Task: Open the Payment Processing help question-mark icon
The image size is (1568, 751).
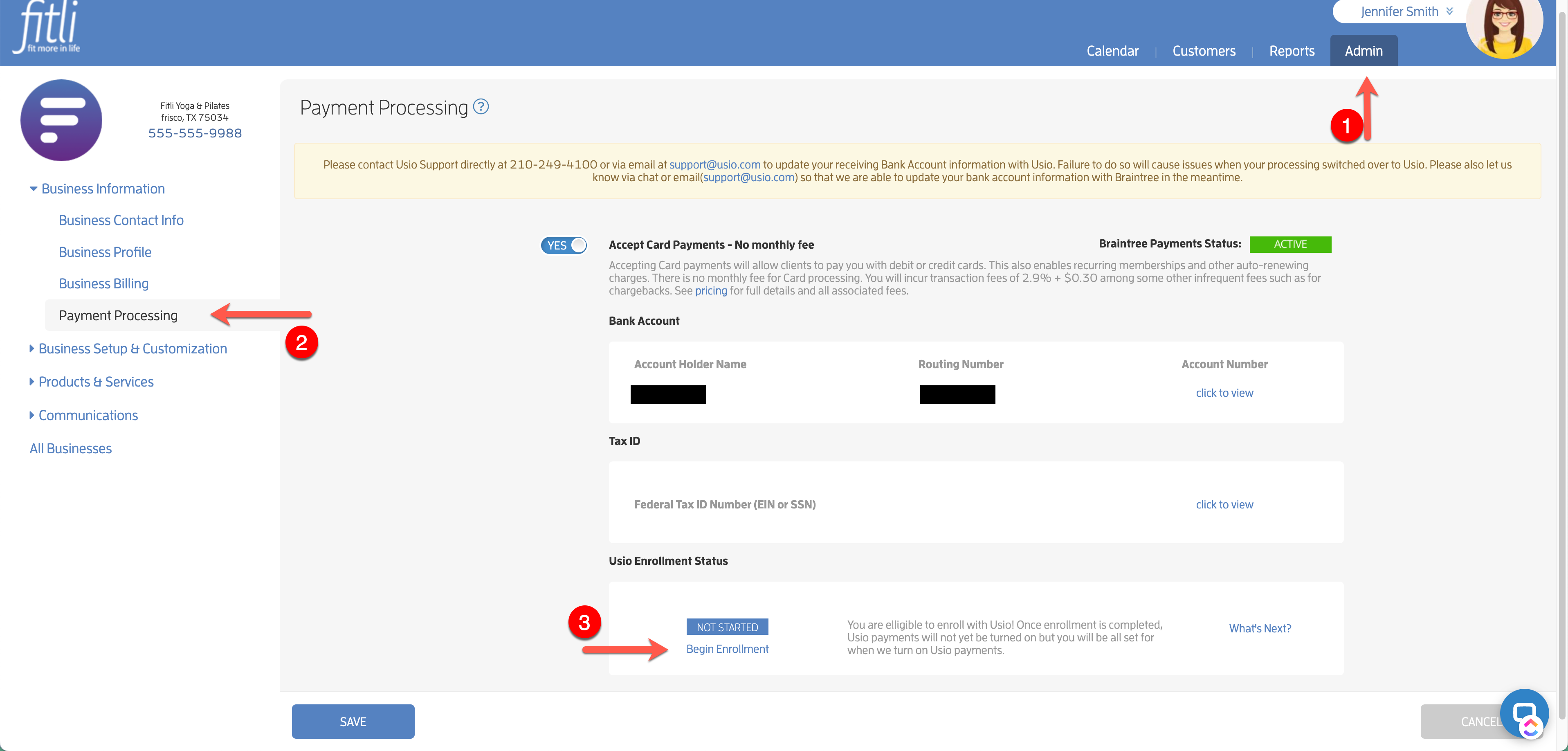Action: click(481, 107)
